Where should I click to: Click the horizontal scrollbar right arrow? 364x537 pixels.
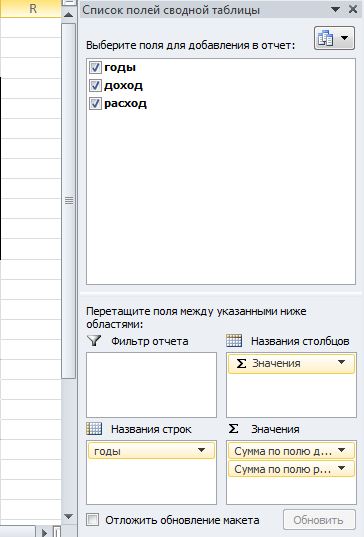tap(44, 532)
